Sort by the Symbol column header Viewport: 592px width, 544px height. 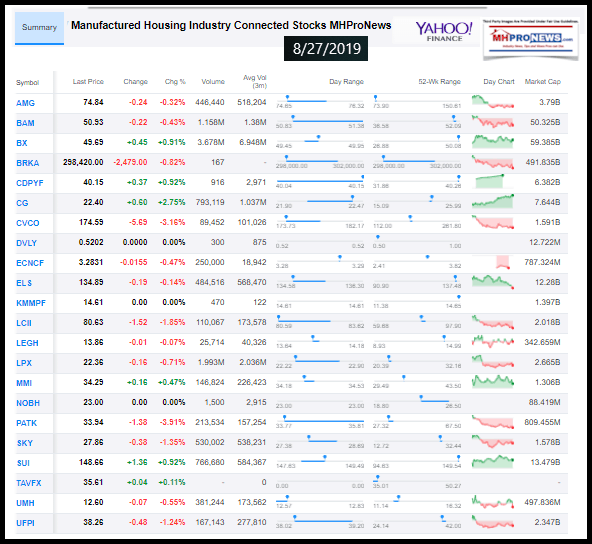coord(27,83)
